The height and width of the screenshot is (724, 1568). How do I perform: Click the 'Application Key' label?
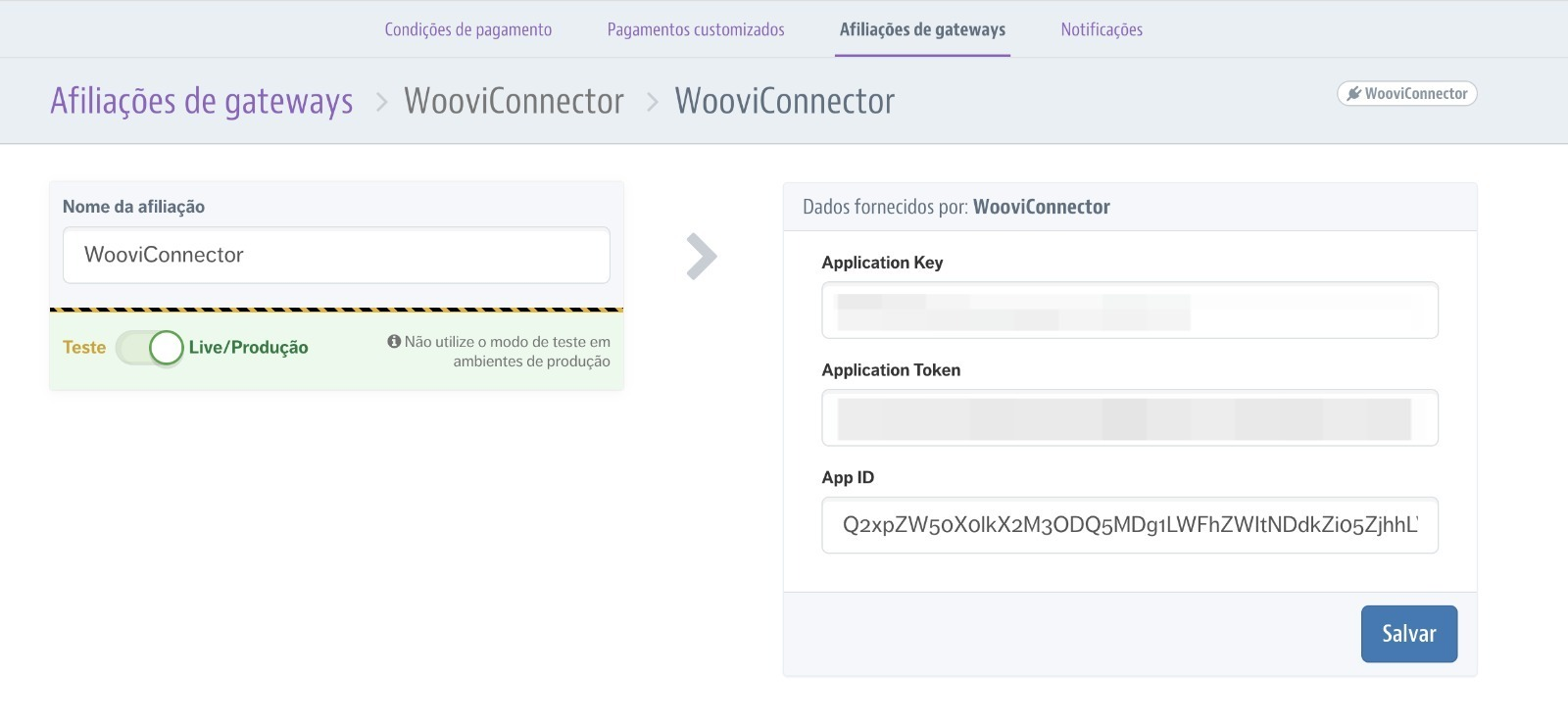click(x=882, y=263)
